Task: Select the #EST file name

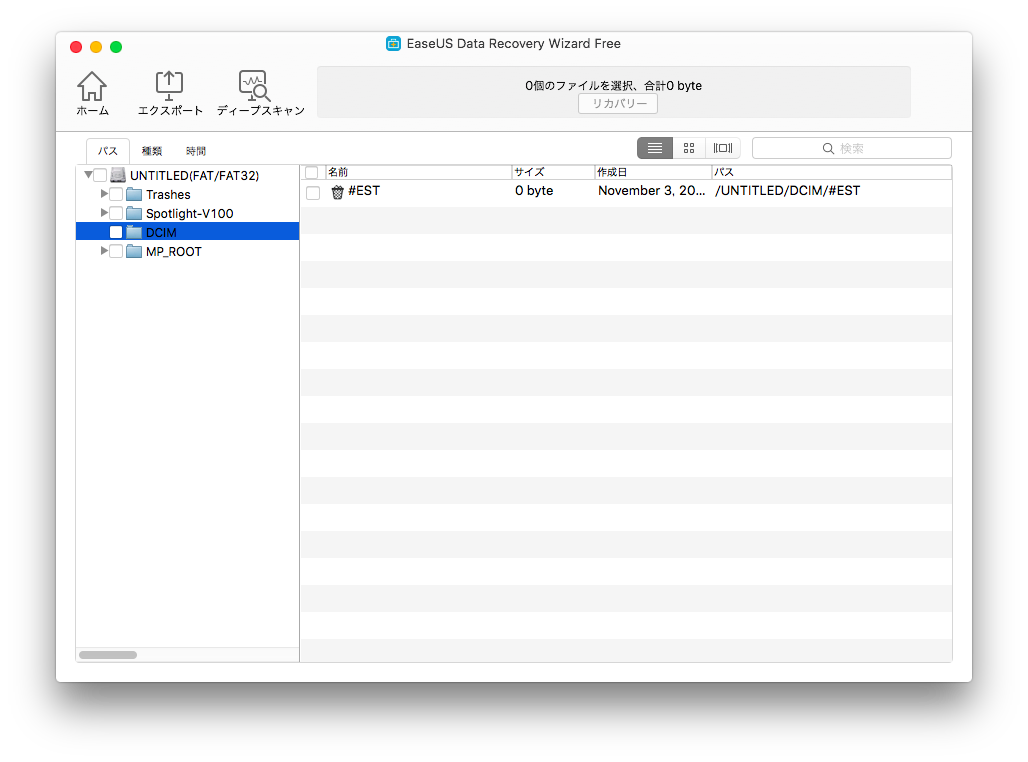Action: click(x=364, y=191)
